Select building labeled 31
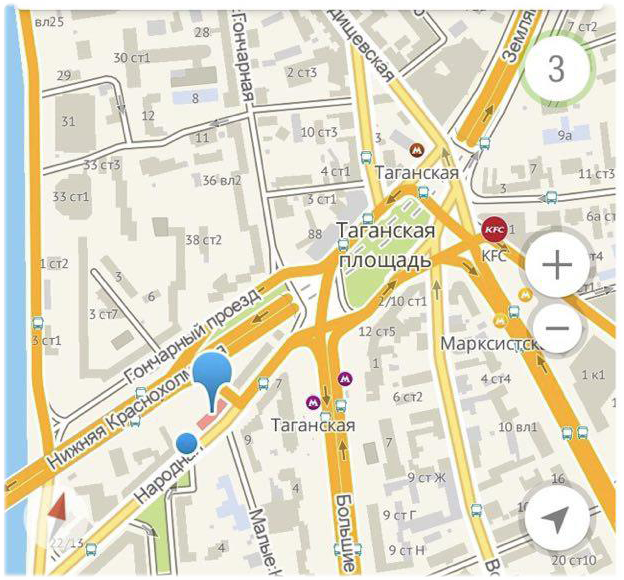This screenshot has width=624, height=580. [x=68, y=121]
